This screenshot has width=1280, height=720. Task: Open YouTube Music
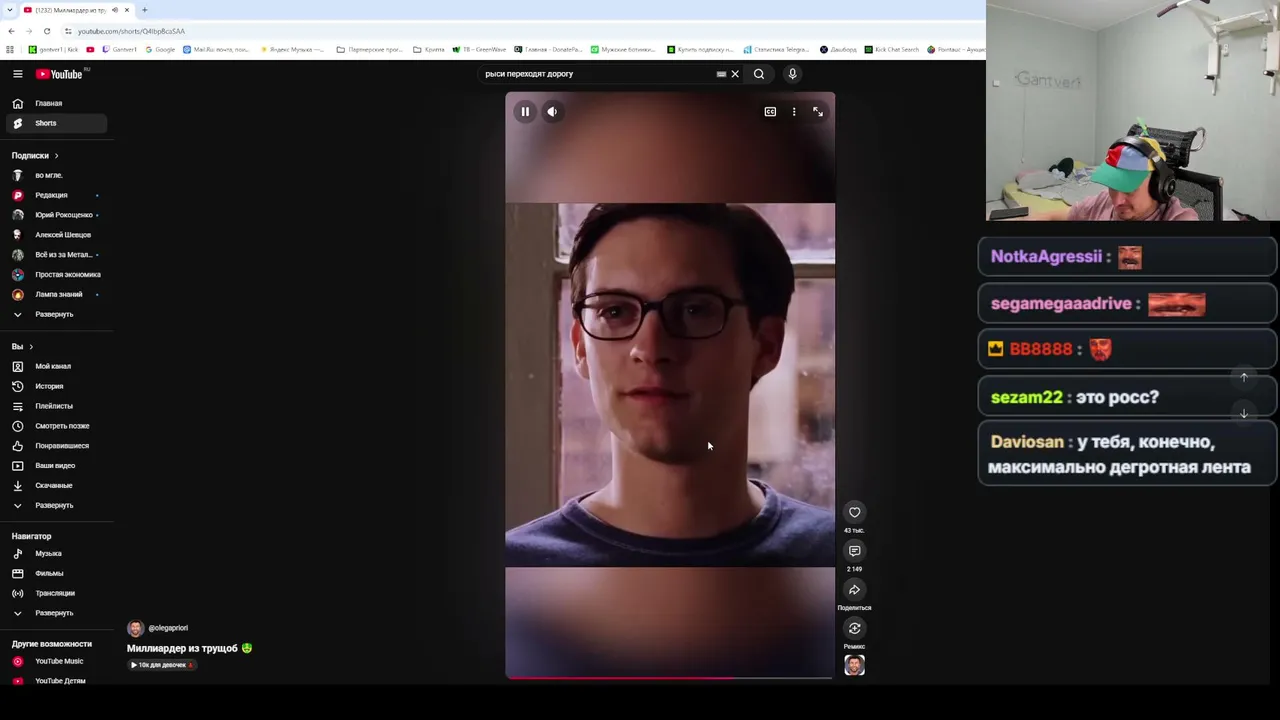[57, 661]
